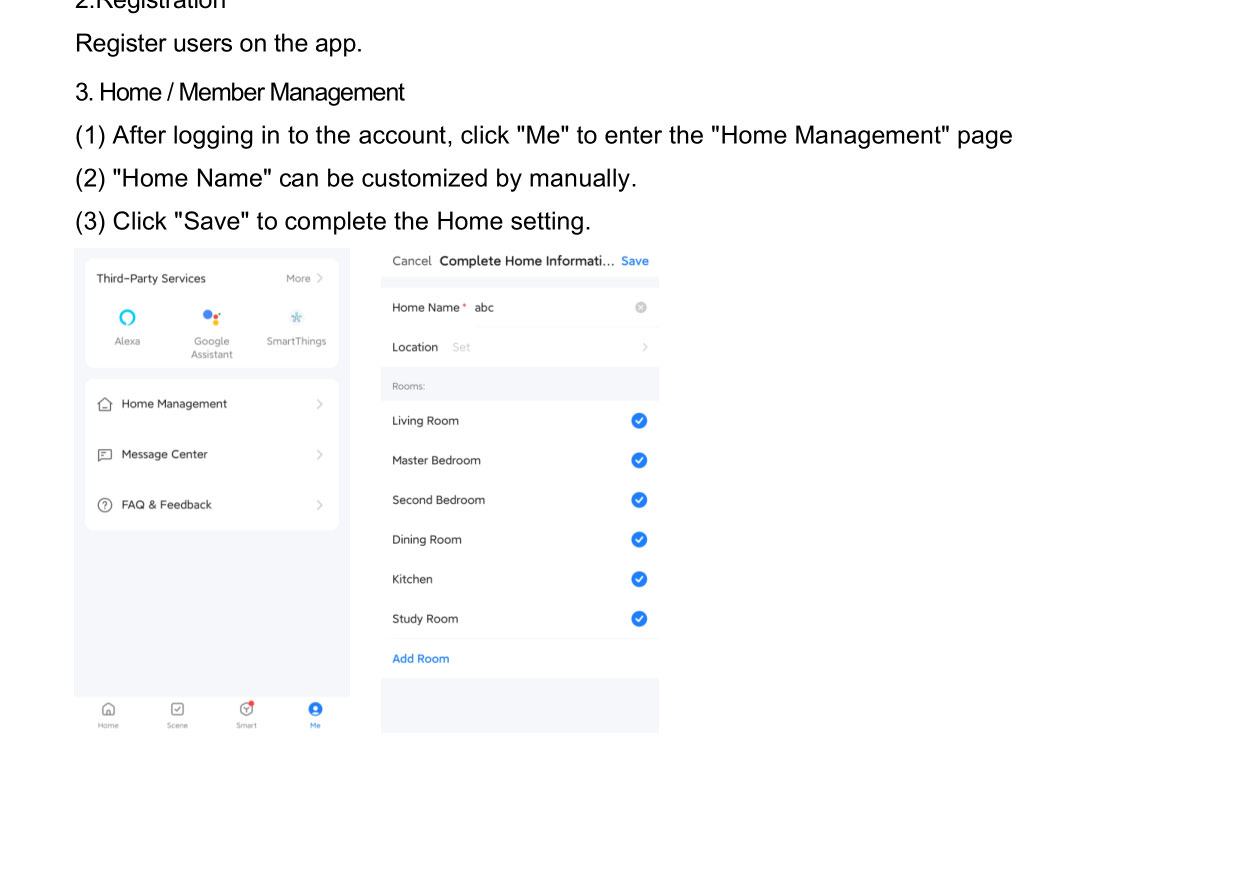Open the Smart tab icon
The image size is (1240, 877).
(246, 709)
